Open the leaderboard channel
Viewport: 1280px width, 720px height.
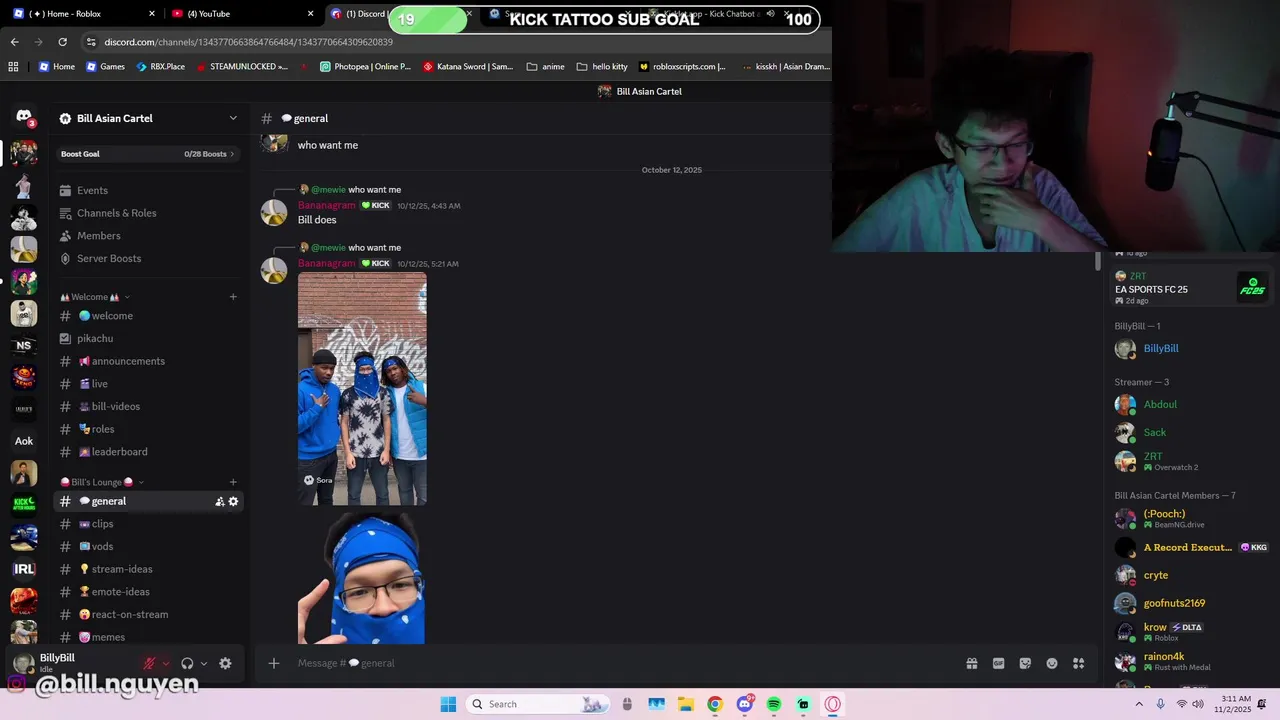tap(148, 452)
